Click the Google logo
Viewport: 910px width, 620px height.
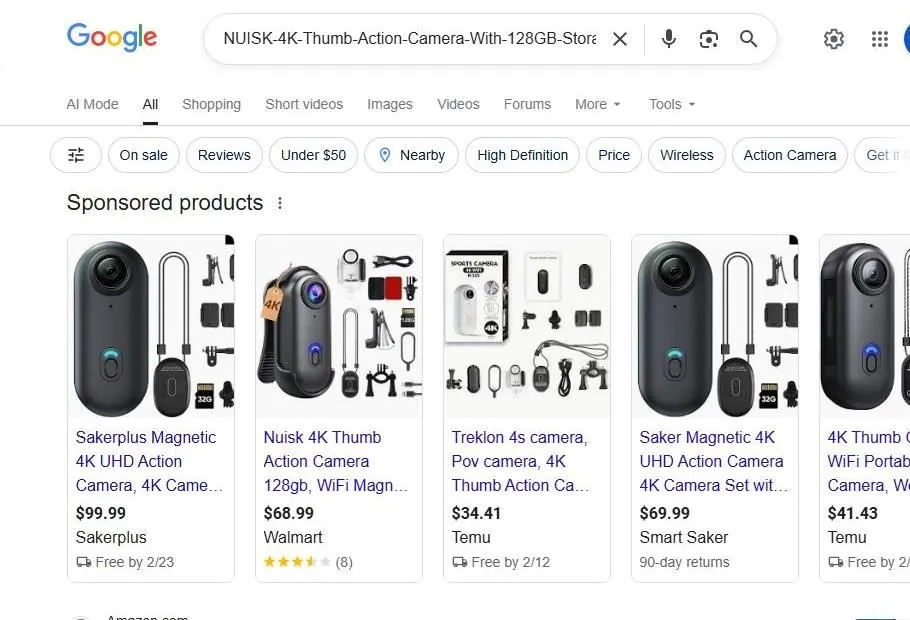point(111,38)
